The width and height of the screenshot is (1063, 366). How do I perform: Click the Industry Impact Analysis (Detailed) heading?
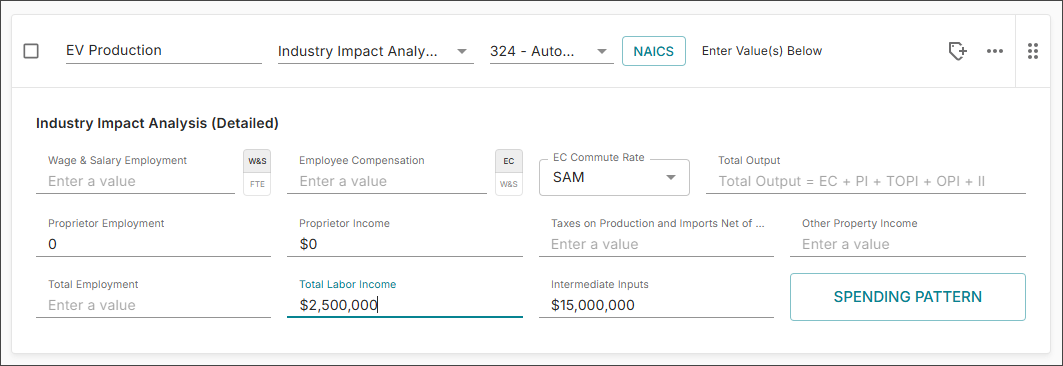(157, 123)
